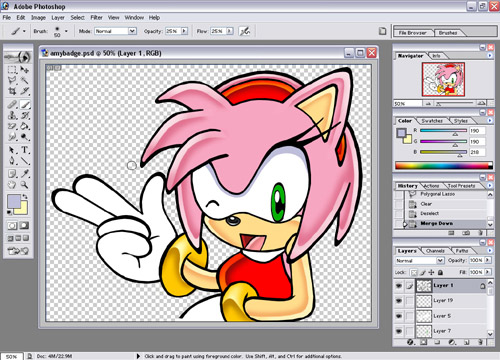Image resolution: width=500 pixels, height=360 pixels.
Task: Add layer style from Layers panel
Action: point(410,342)
